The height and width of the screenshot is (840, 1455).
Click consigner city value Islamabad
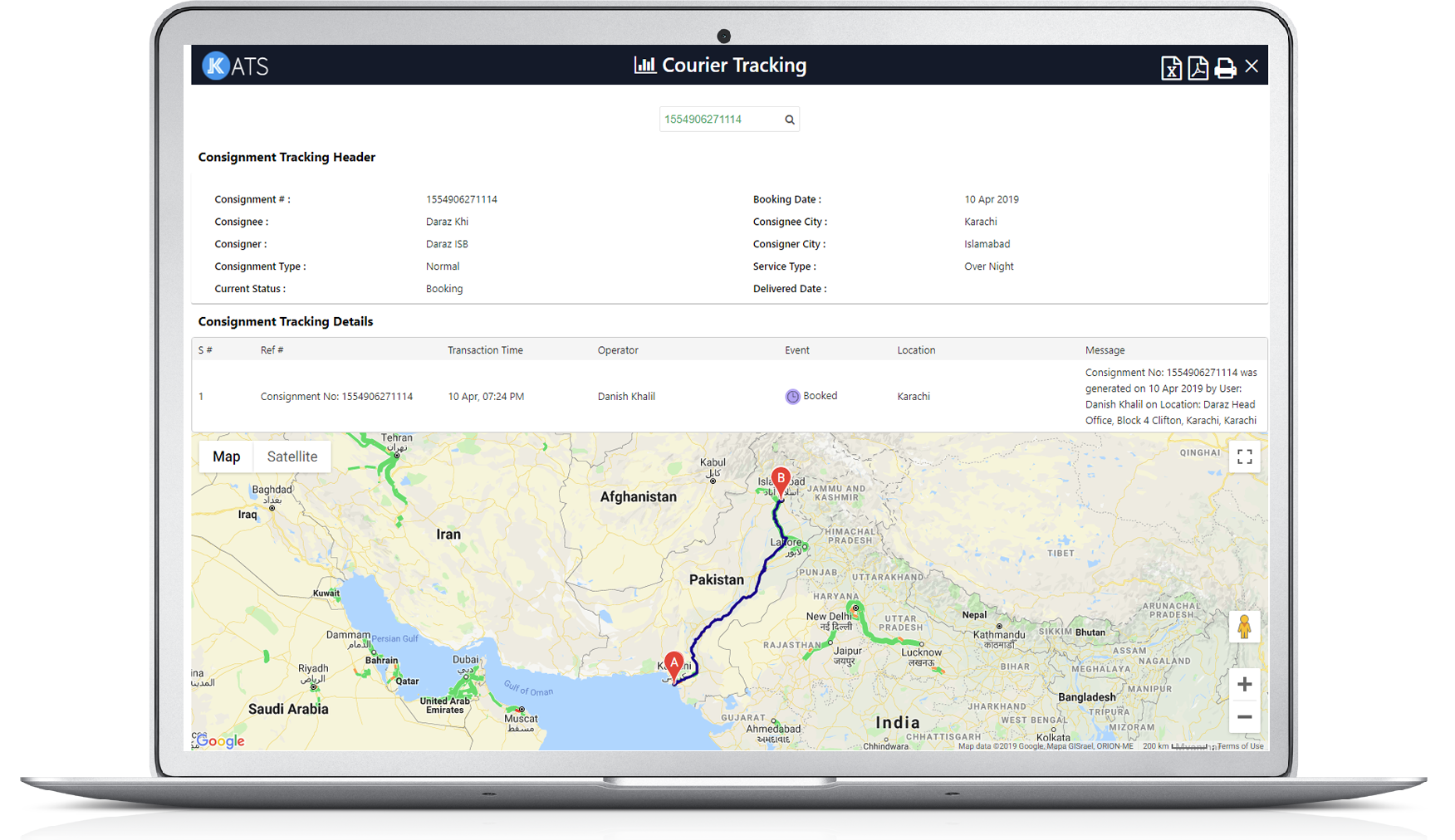tap(987, 244)
